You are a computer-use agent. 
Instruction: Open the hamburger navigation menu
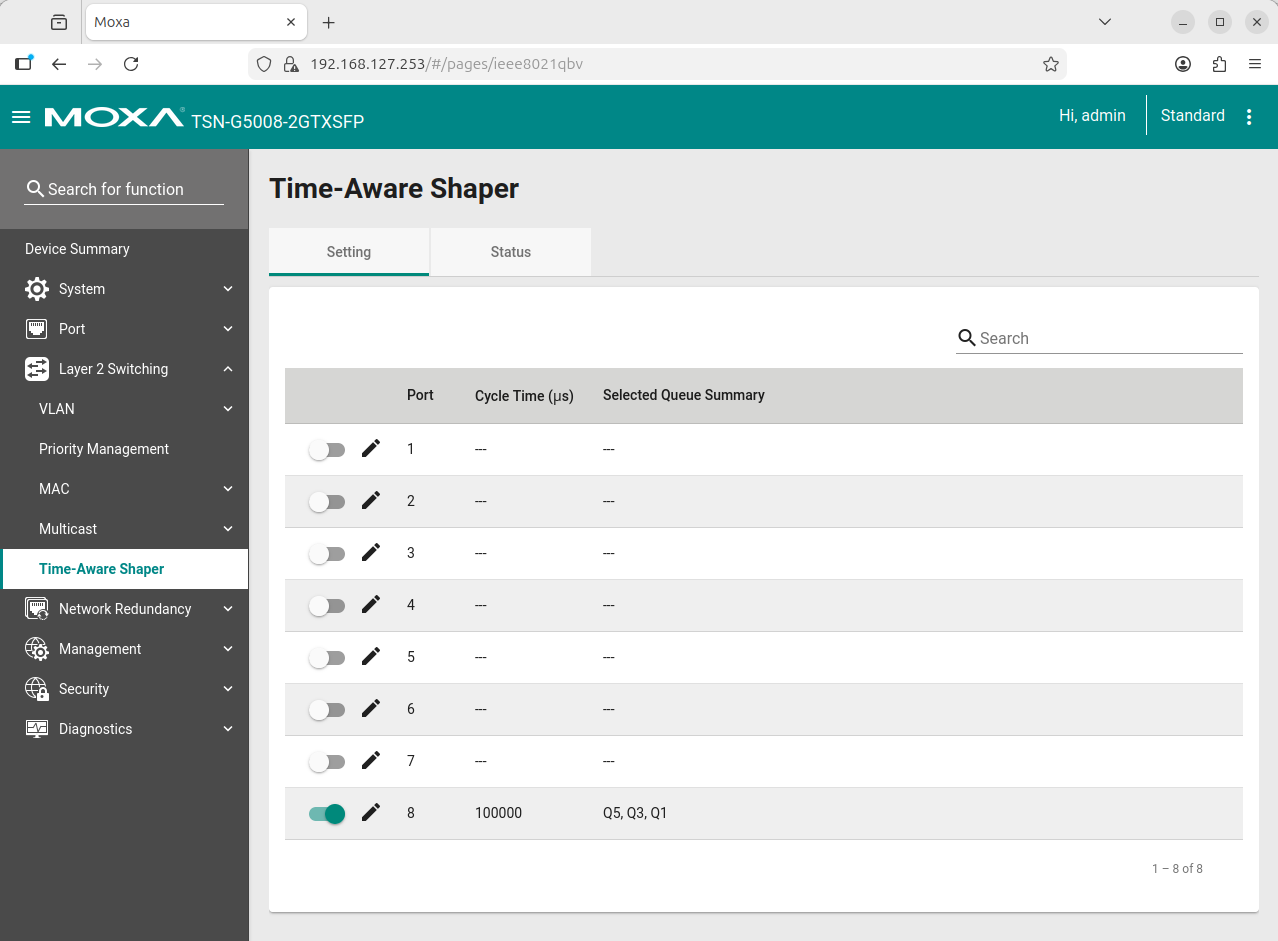pyautogui.click(x=21, y=116)
